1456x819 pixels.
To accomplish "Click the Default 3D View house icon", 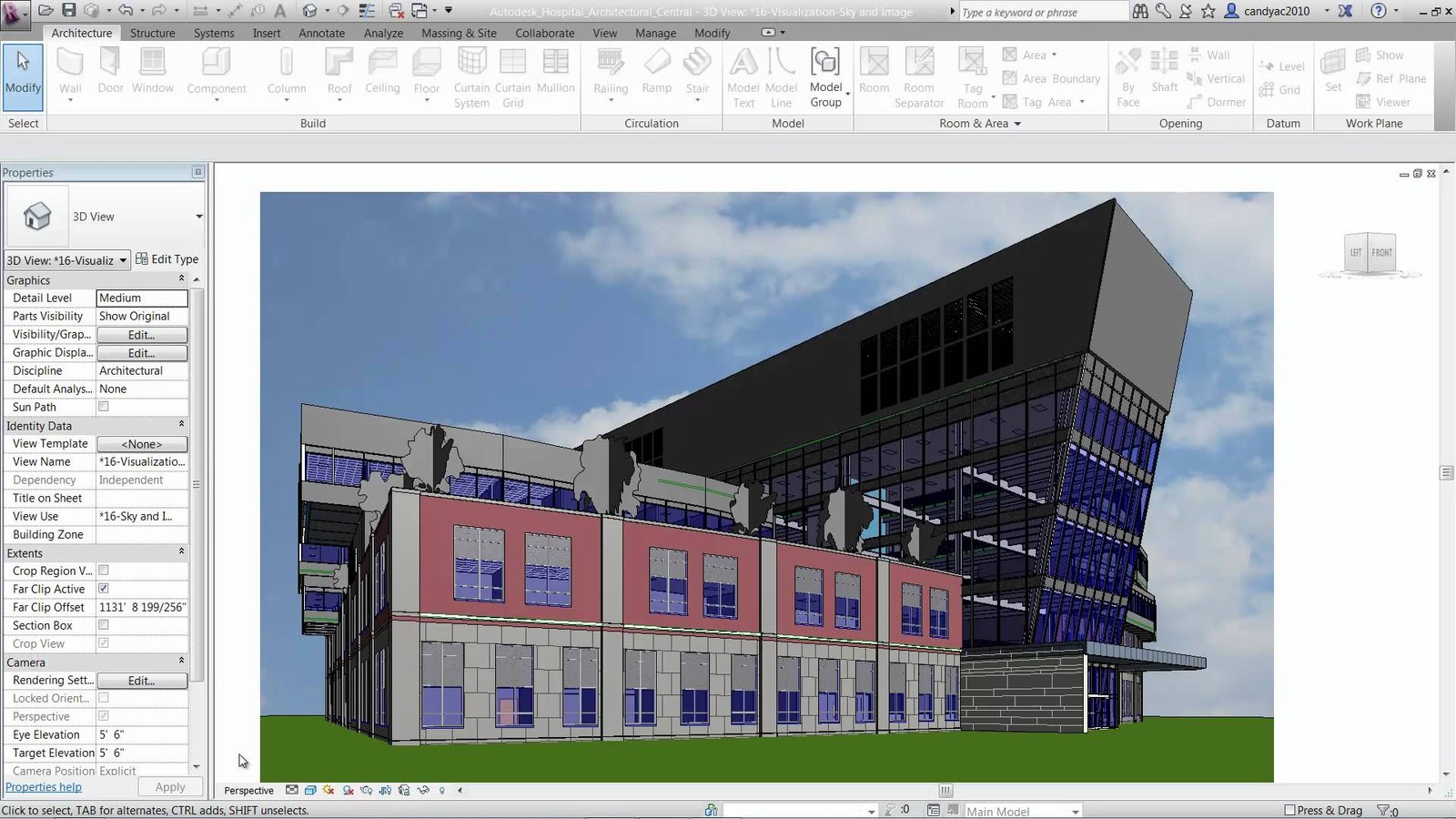I will (310, 10).
